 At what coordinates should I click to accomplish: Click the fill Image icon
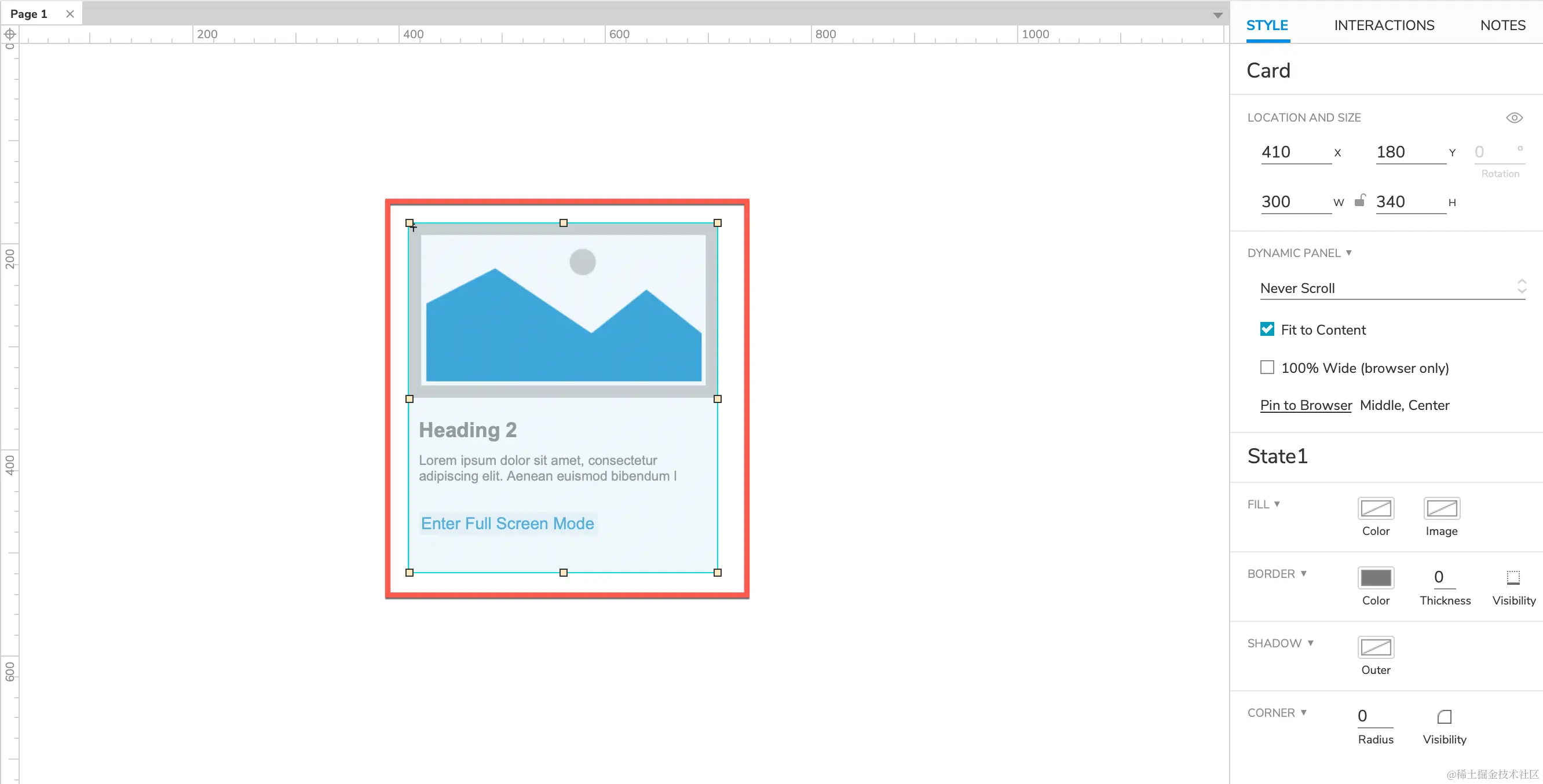(1441, 508)
